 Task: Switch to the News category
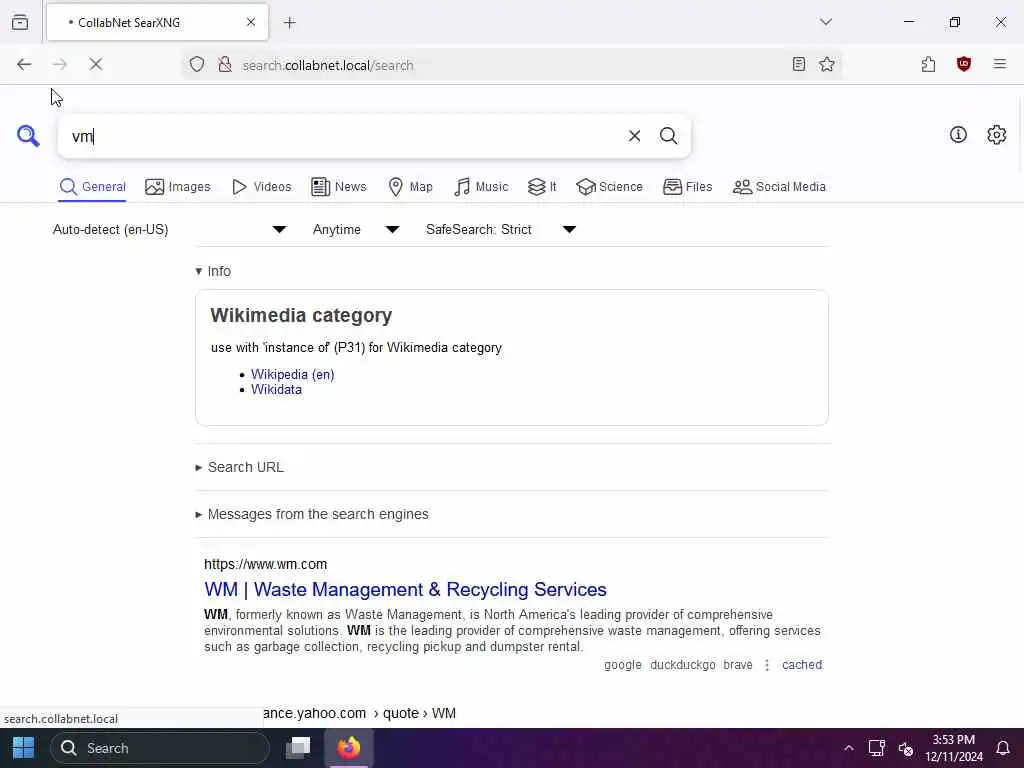click(x=338, y=187)
